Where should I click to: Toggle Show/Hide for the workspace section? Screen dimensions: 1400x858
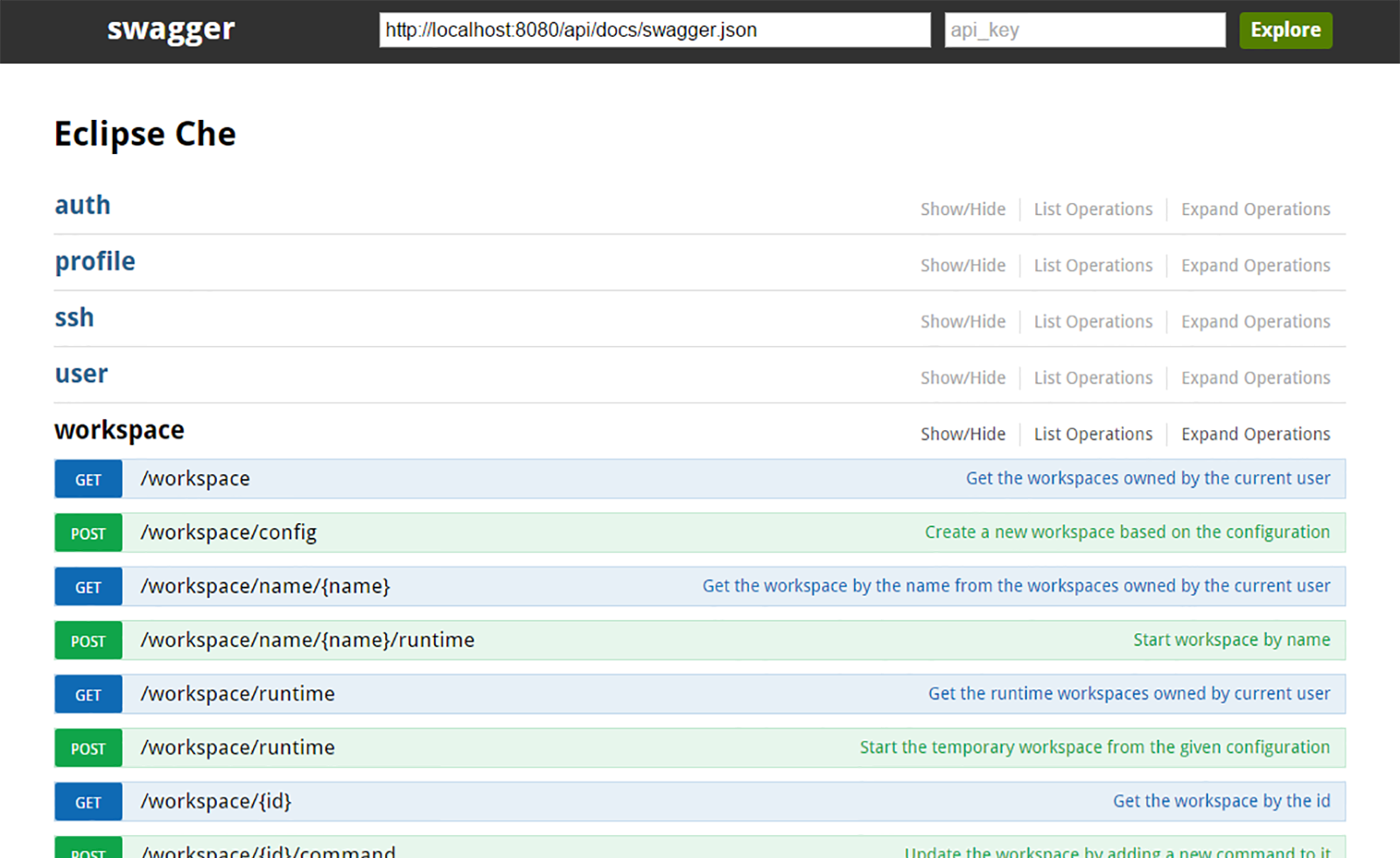click(x=962, y=435)
